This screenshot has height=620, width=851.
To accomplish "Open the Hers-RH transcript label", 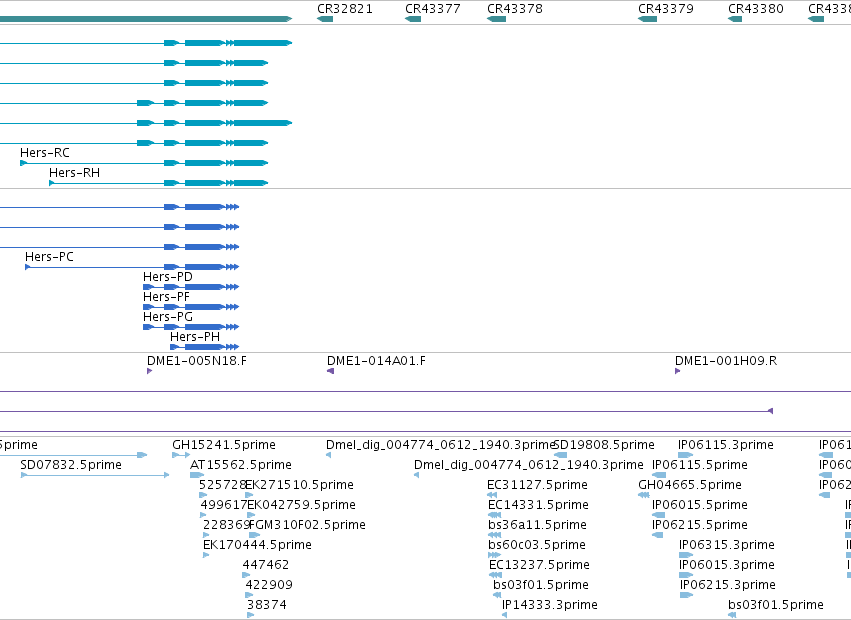I will 74,173.
